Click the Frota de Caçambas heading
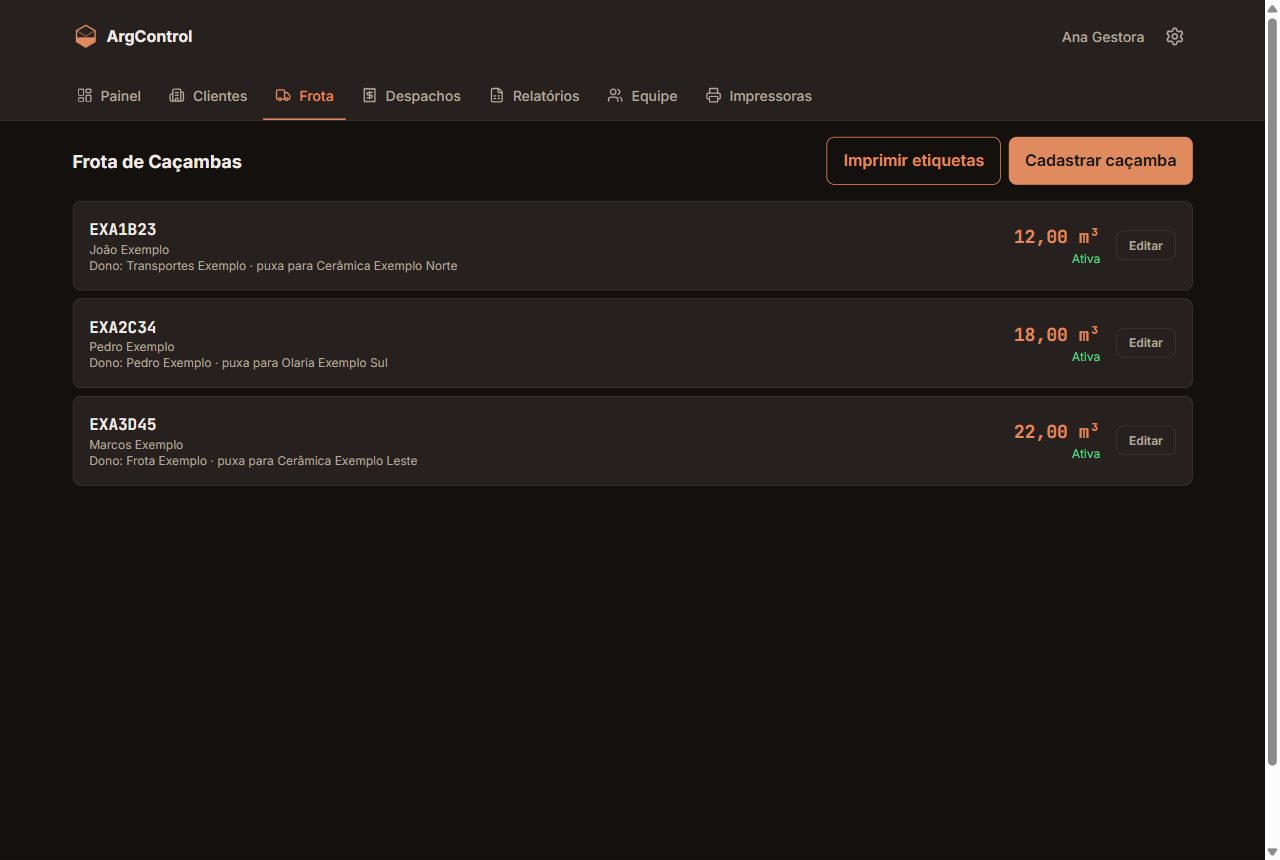Screen dimensions: 1280x860 pos(157,162)
